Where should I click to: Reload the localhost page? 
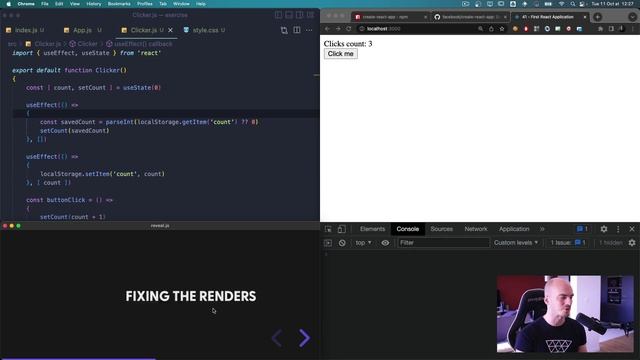pos(349,29)
